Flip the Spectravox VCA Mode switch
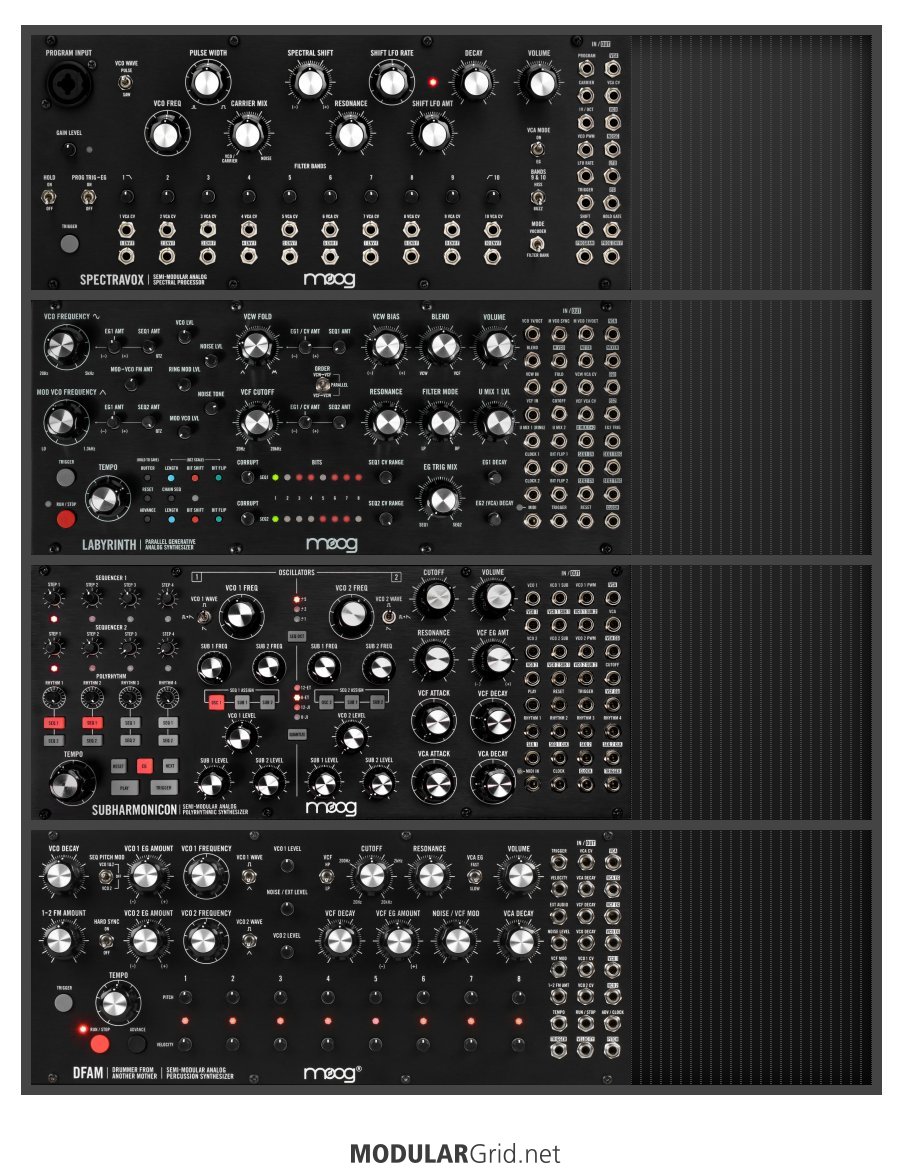This screenshot has width=912, height=1175. coord(537,148)
